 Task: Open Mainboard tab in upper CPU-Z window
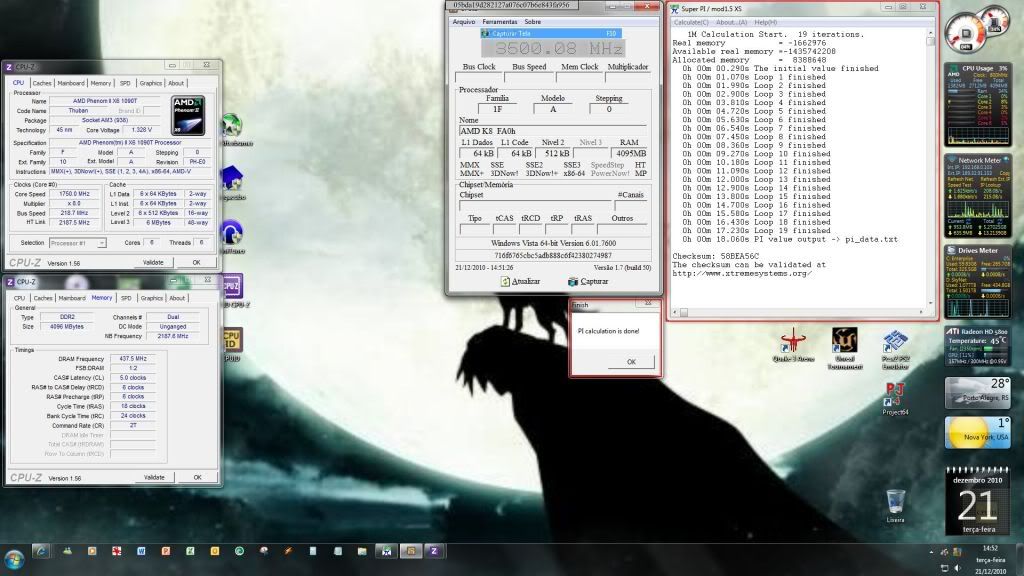coord(71,83)
